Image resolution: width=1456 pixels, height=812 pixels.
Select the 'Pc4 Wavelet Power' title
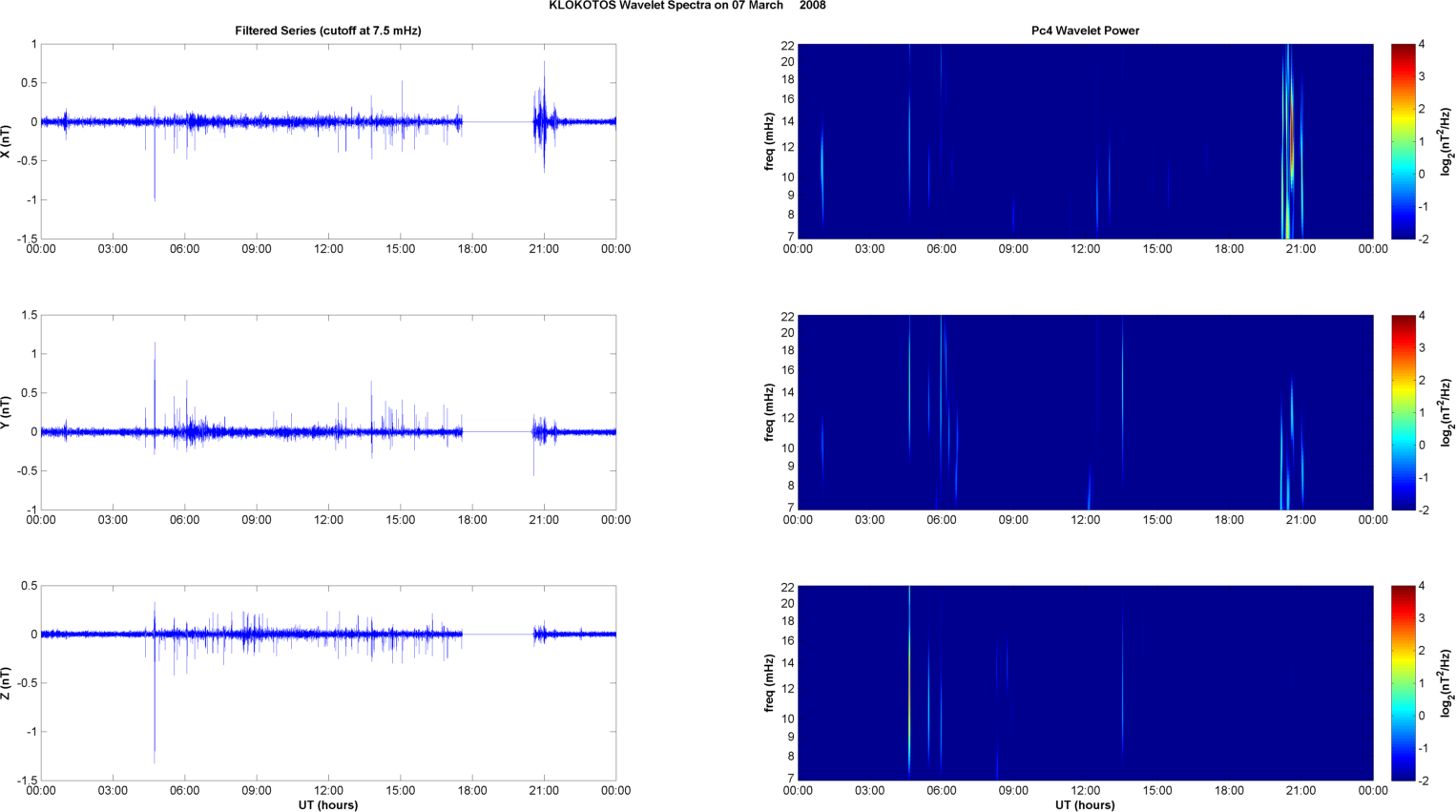pyautogui.click(x=1085, y=31)
